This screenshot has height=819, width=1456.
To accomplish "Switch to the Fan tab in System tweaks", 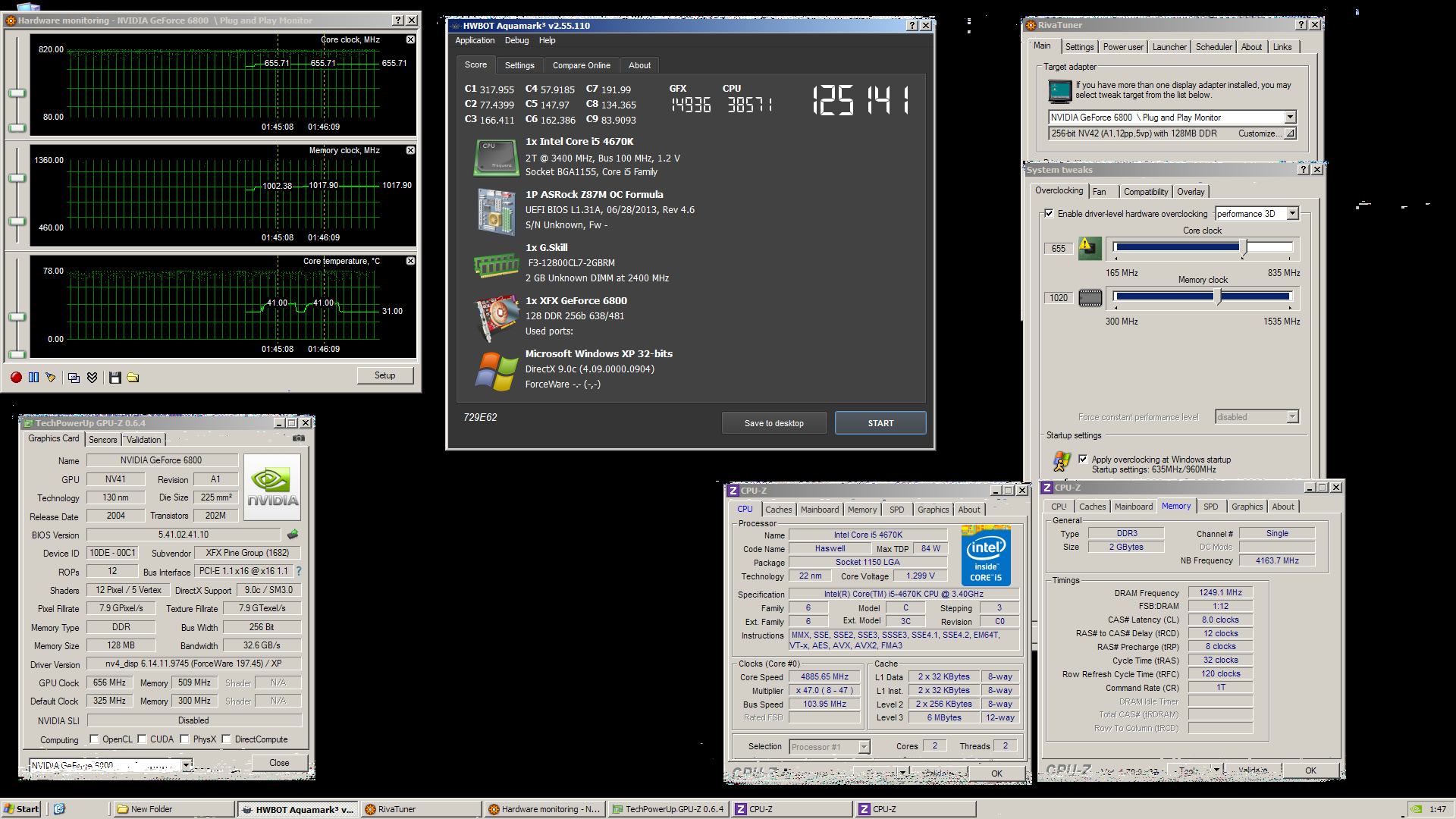I will 1099,192.
